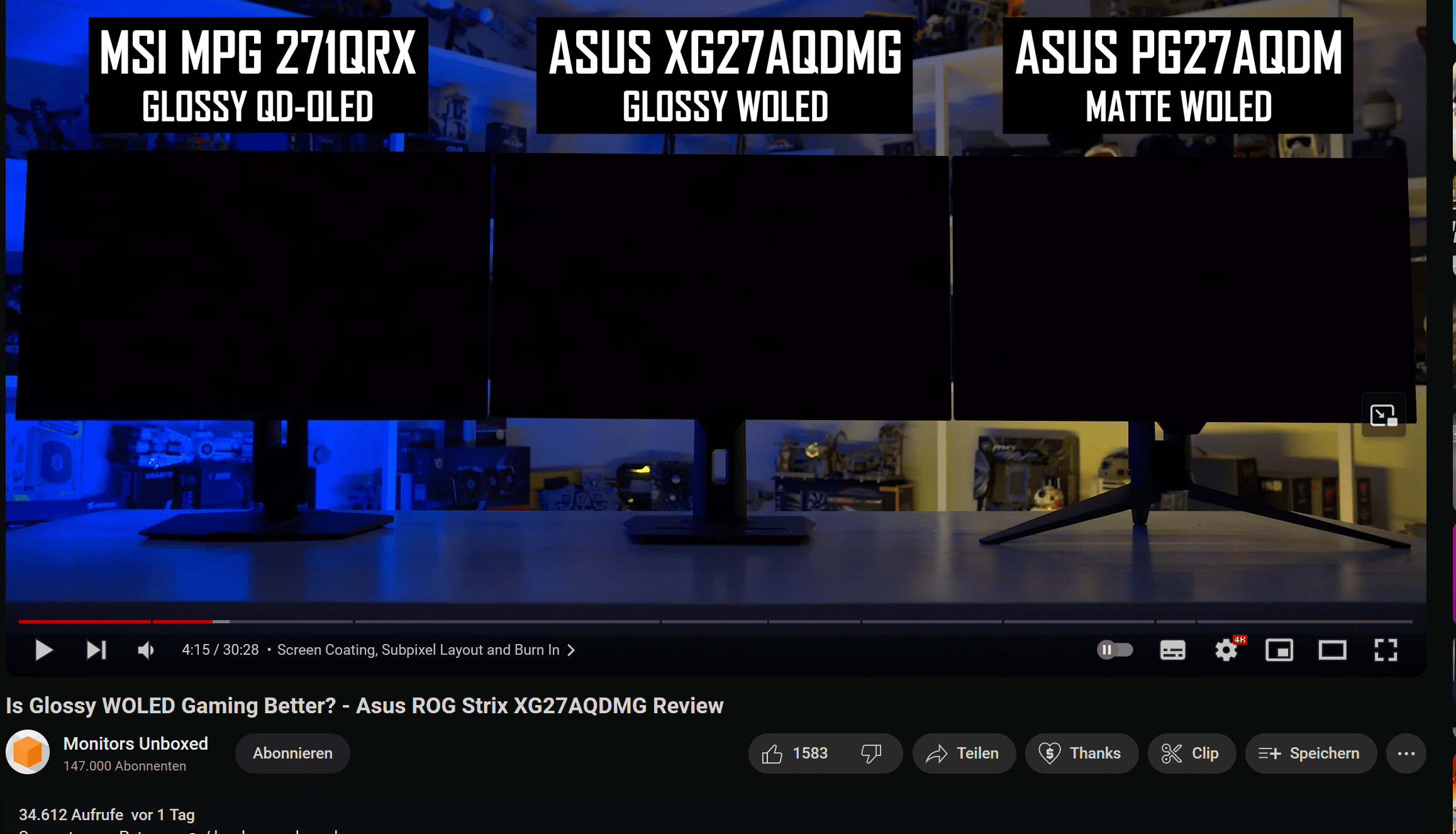1456x834 pixels.
Task: Click the video title text
Action: point(365,706)
